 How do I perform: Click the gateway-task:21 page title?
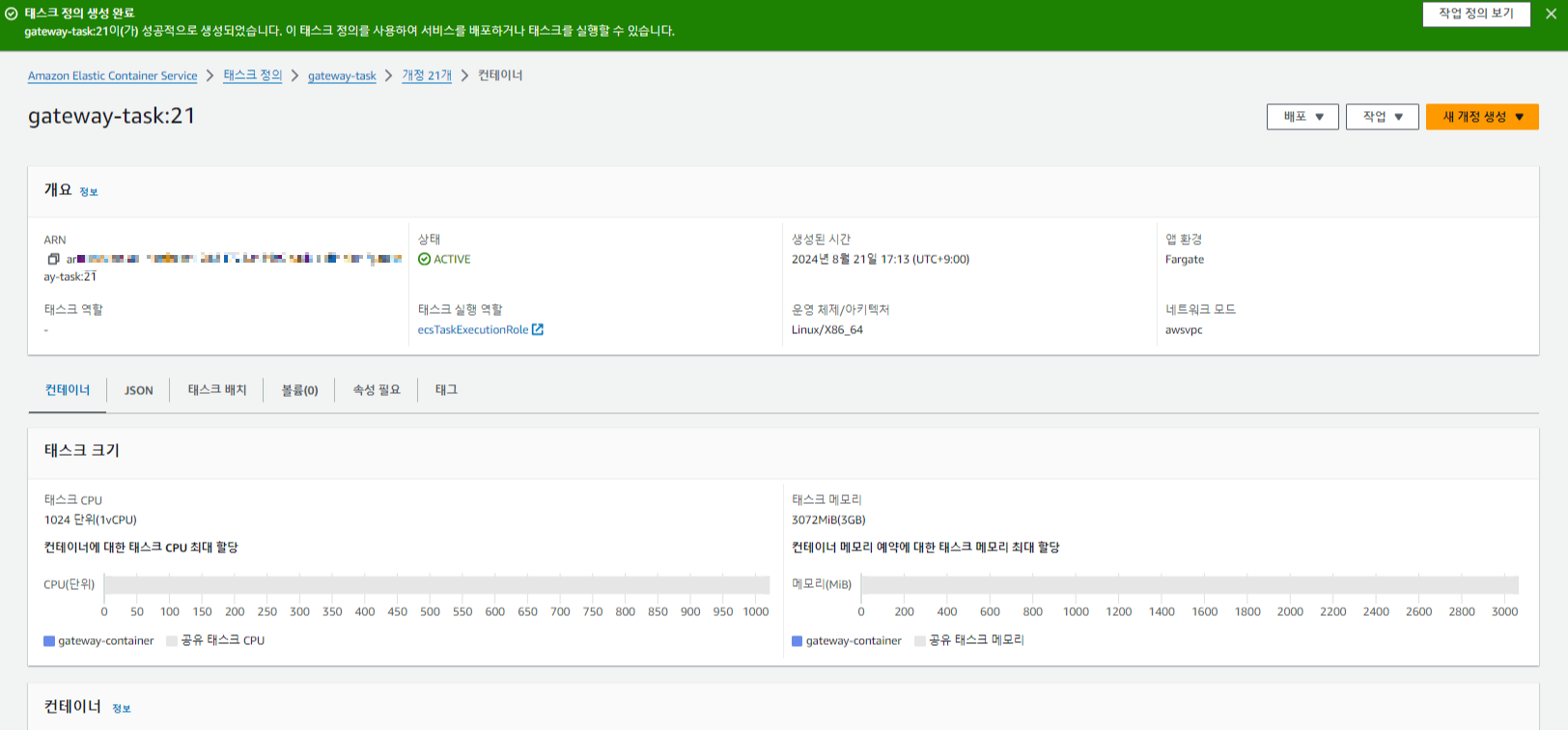click(112, 116)
